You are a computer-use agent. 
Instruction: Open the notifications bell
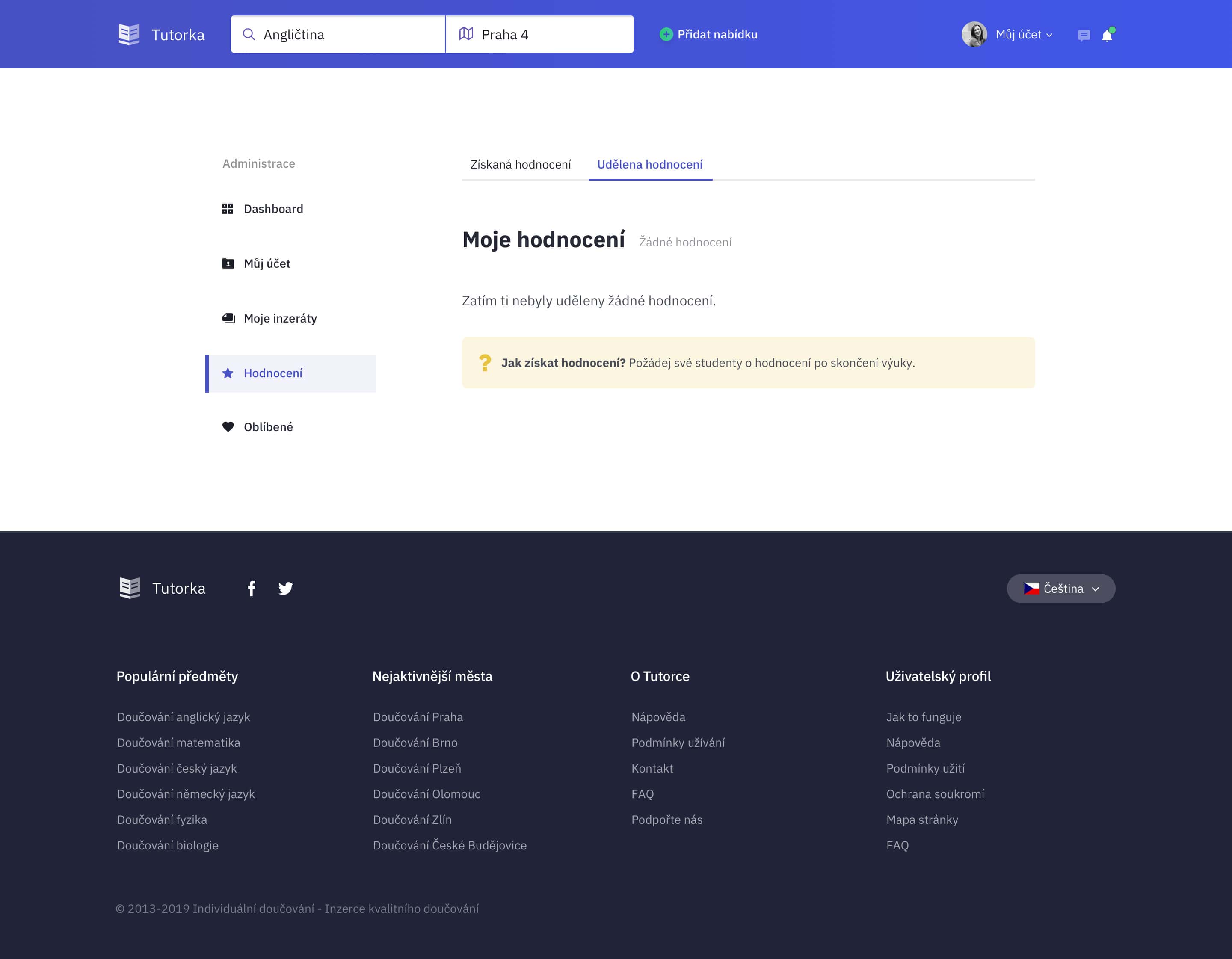(x=1107, y=36)
